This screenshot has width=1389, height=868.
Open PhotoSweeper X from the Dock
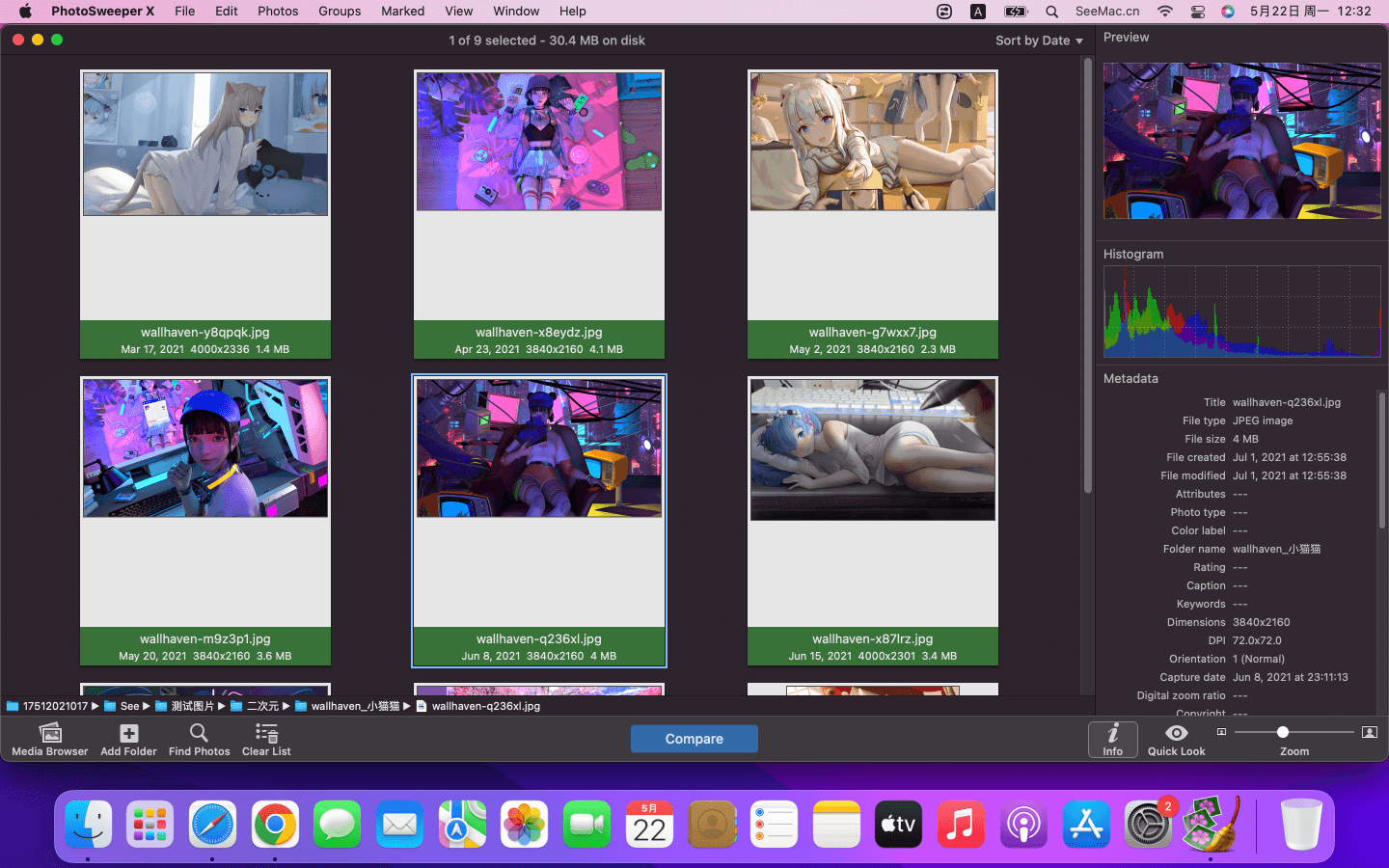[1211, 825]
